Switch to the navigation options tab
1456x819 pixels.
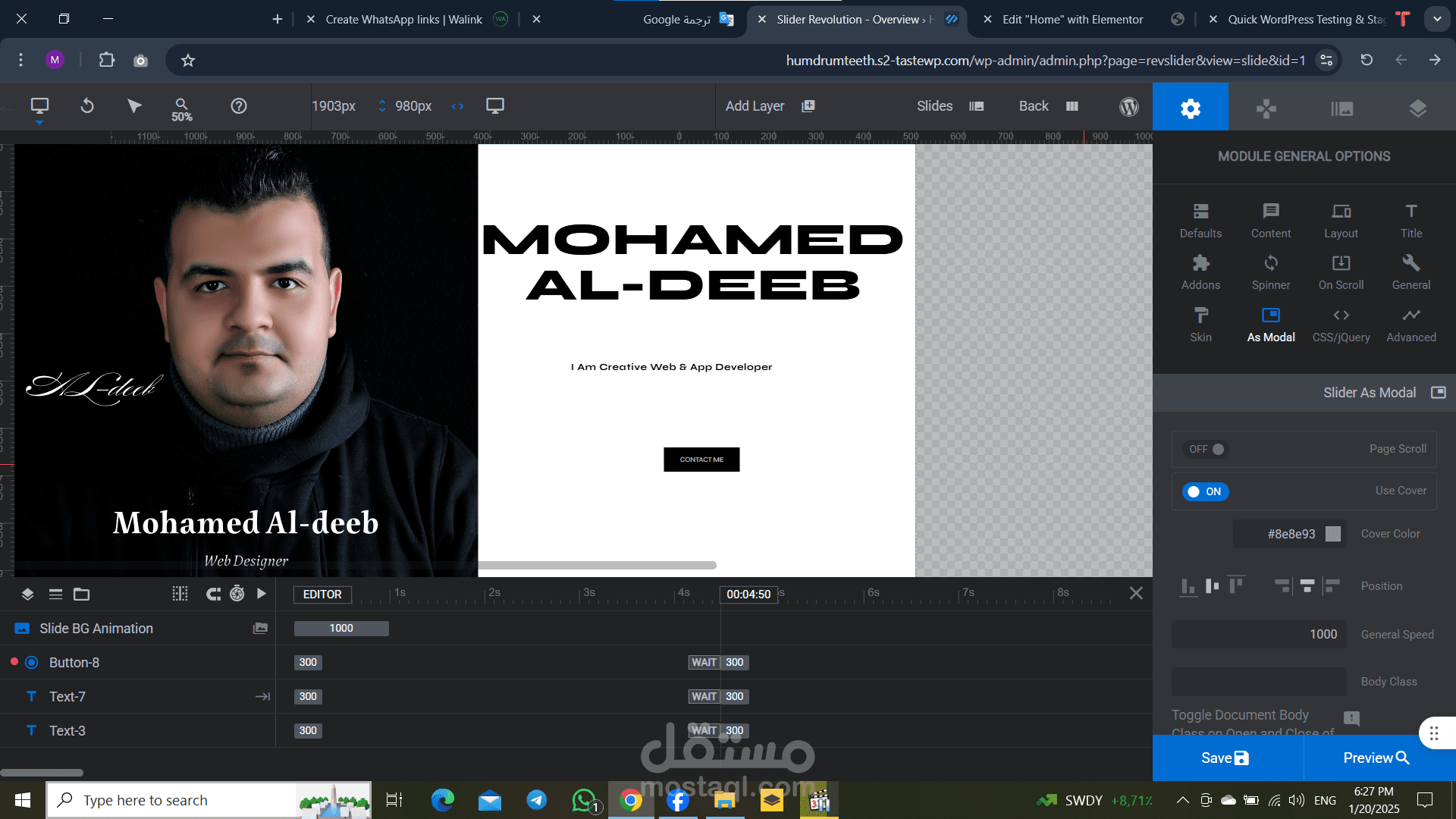(1266, 108)
